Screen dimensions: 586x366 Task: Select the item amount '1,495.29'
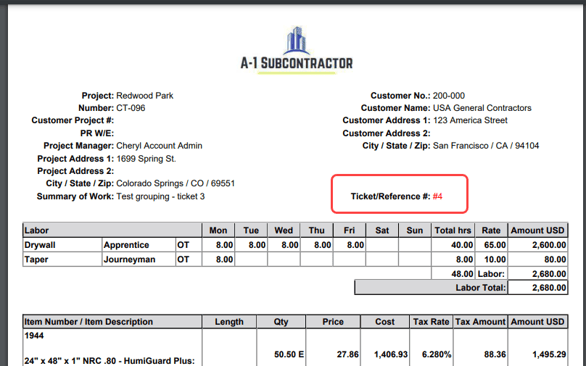point(549,354)
